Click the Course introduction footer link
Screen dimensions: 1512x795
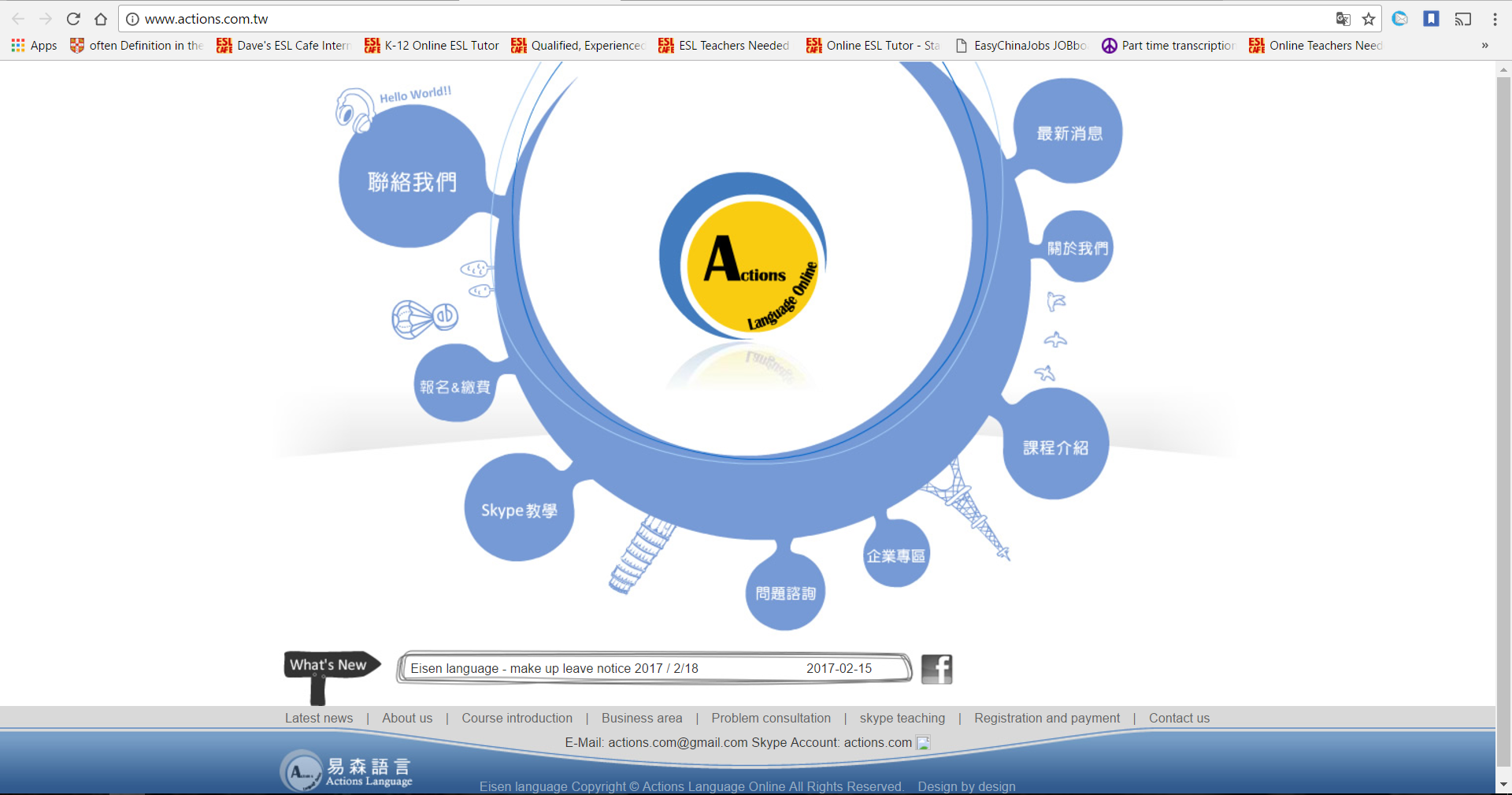coord(517,718)
